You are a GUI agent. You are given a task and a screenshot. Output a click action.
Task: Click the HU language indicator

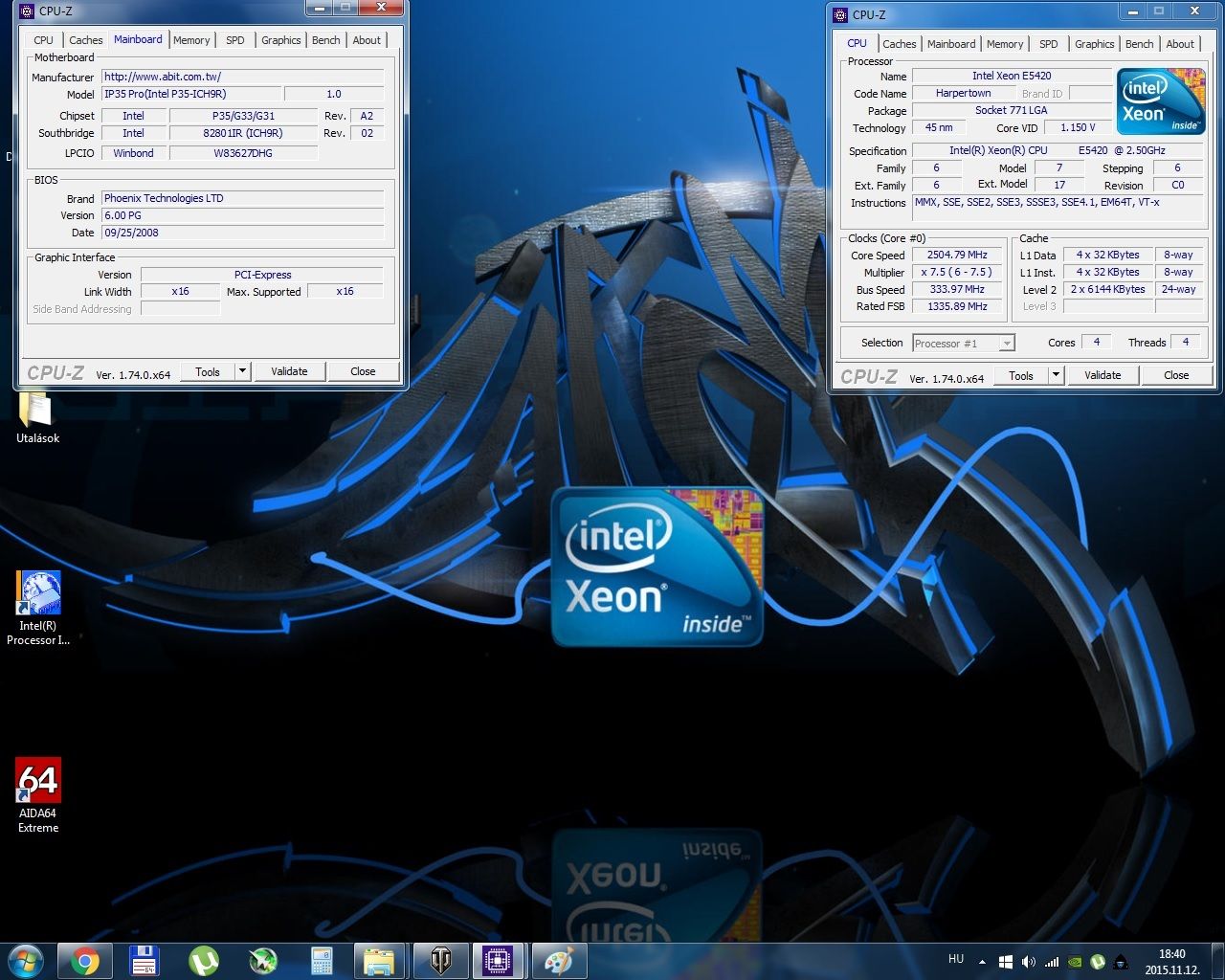coord(956,959)
